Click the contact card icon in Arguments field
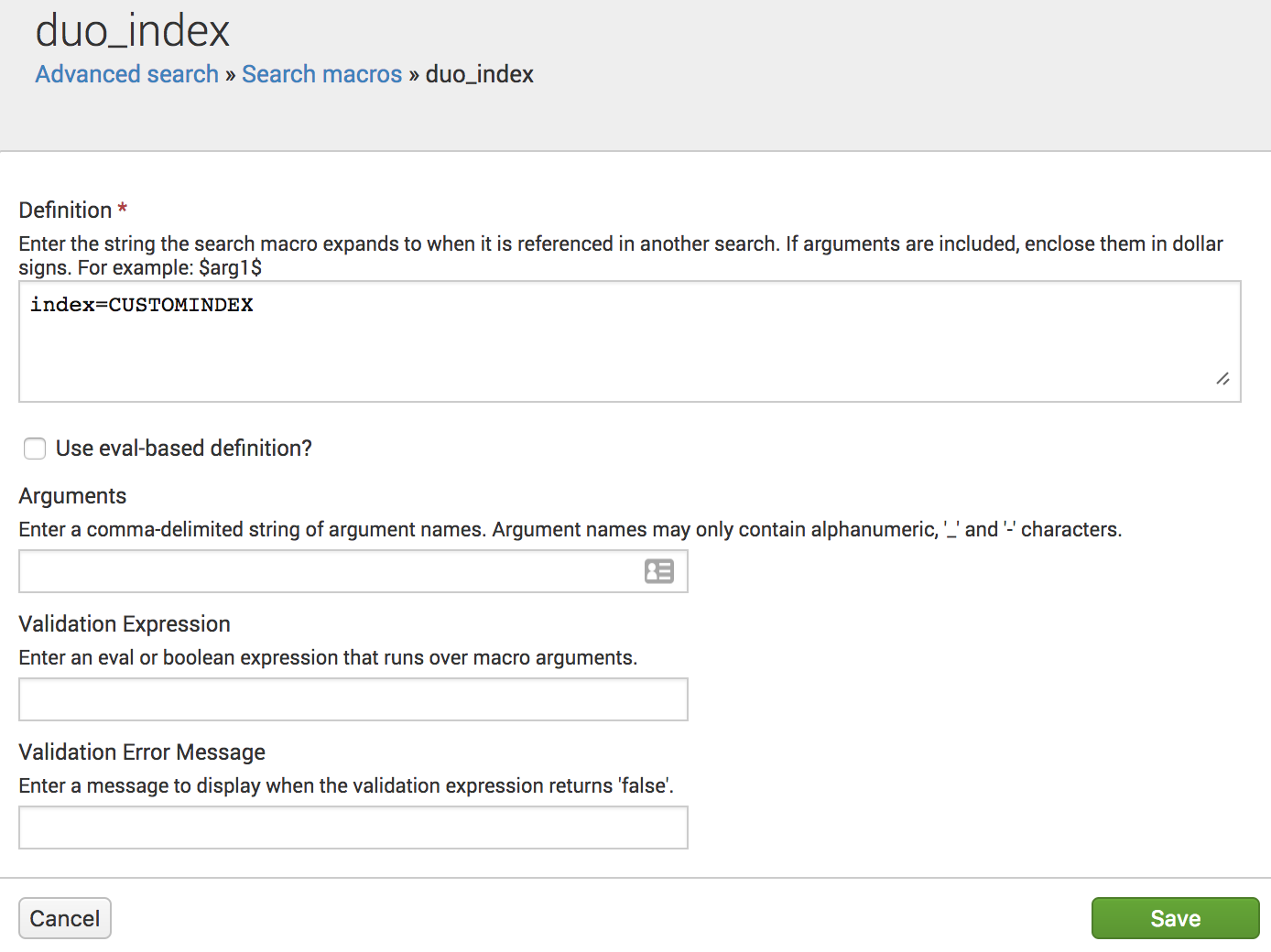 [659, 570]
